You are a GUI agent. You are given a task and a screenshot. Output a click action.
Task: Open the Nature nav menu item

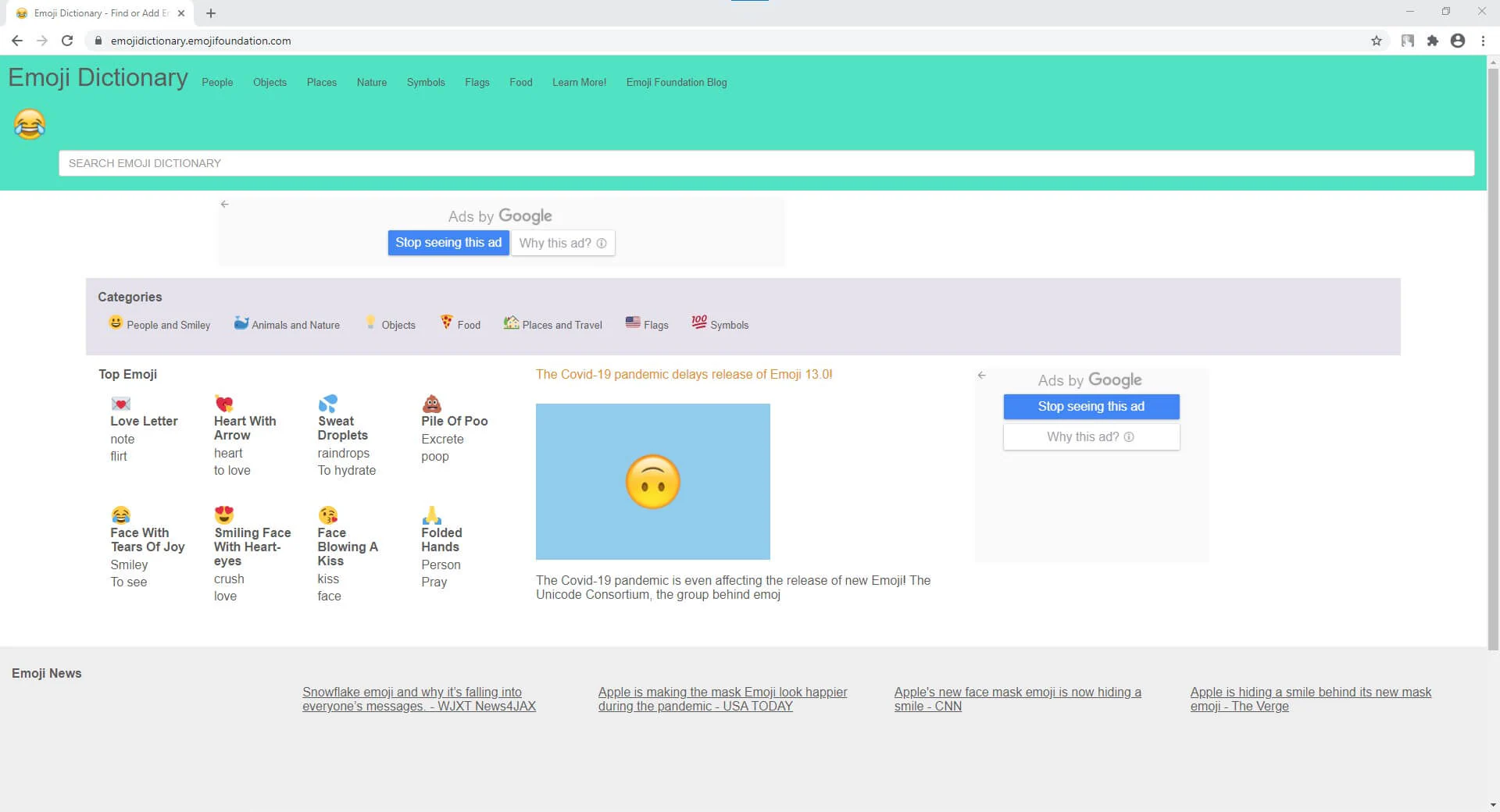(372, 82)
